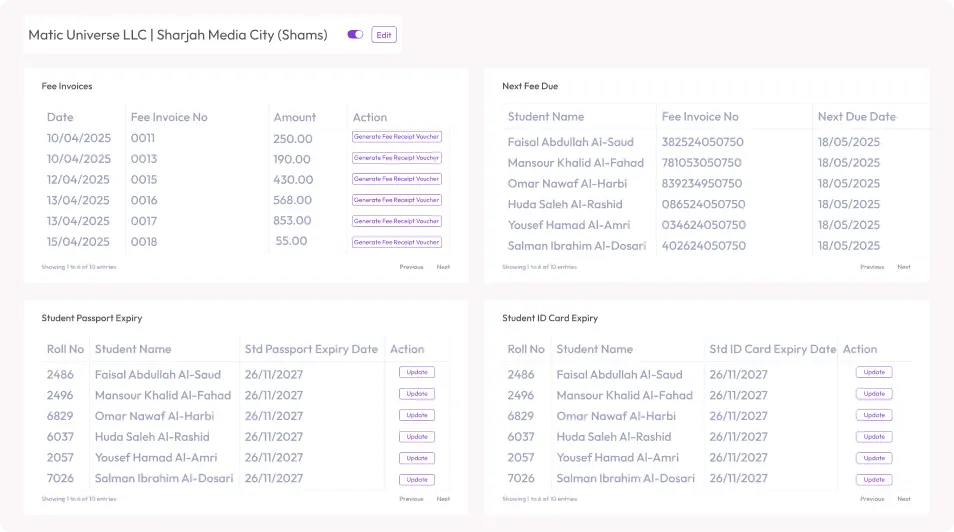Generate fee receipt voucher for invoice 0011
This screenshot has width=954, height=532.
click(x=396, y=137)
